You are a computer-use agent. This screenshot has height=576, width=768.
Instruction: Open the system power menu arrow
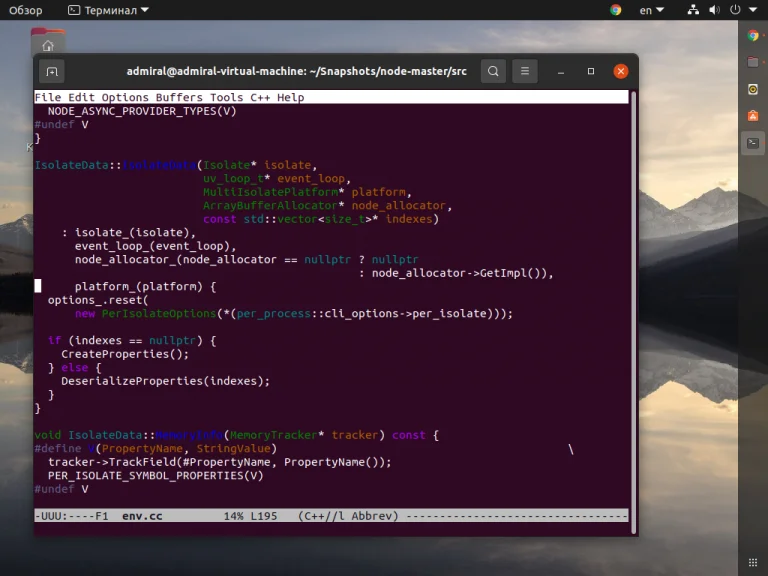tap(752, 10)
